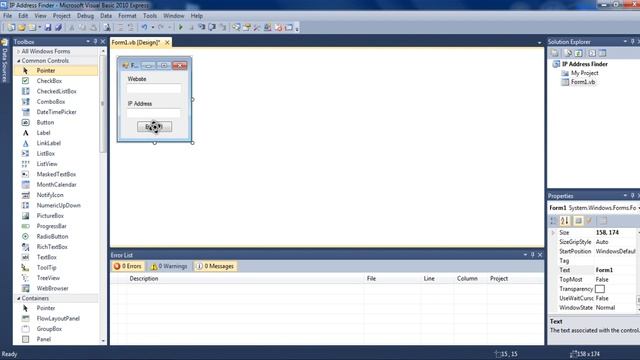Toggle auto-hide pin on Toolbox panel
Image resolution: width=640 pixels, height=360 pixels.
click(95, 42)
